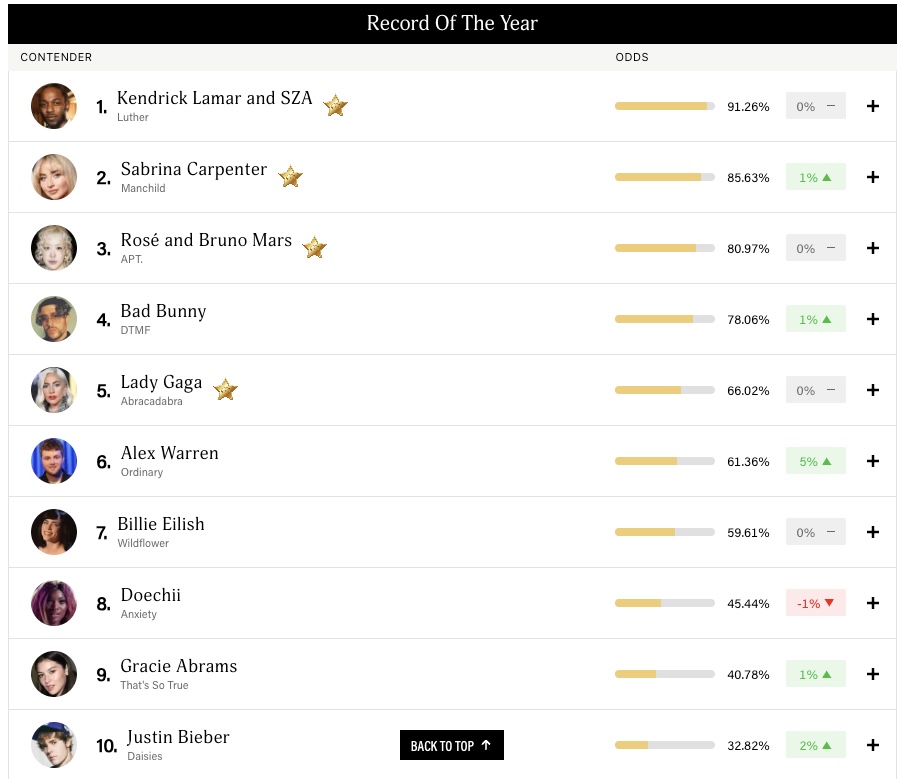The image size is (902, 779).
Task: Expand Gracie Abrams row with the plus icon
Action: pos(872,674)
